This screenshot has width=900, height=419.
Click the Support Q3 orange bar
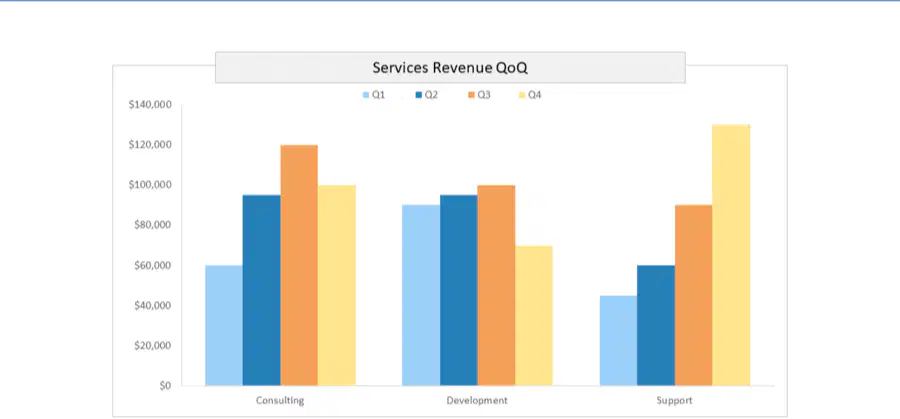click(x=693, y=295)
